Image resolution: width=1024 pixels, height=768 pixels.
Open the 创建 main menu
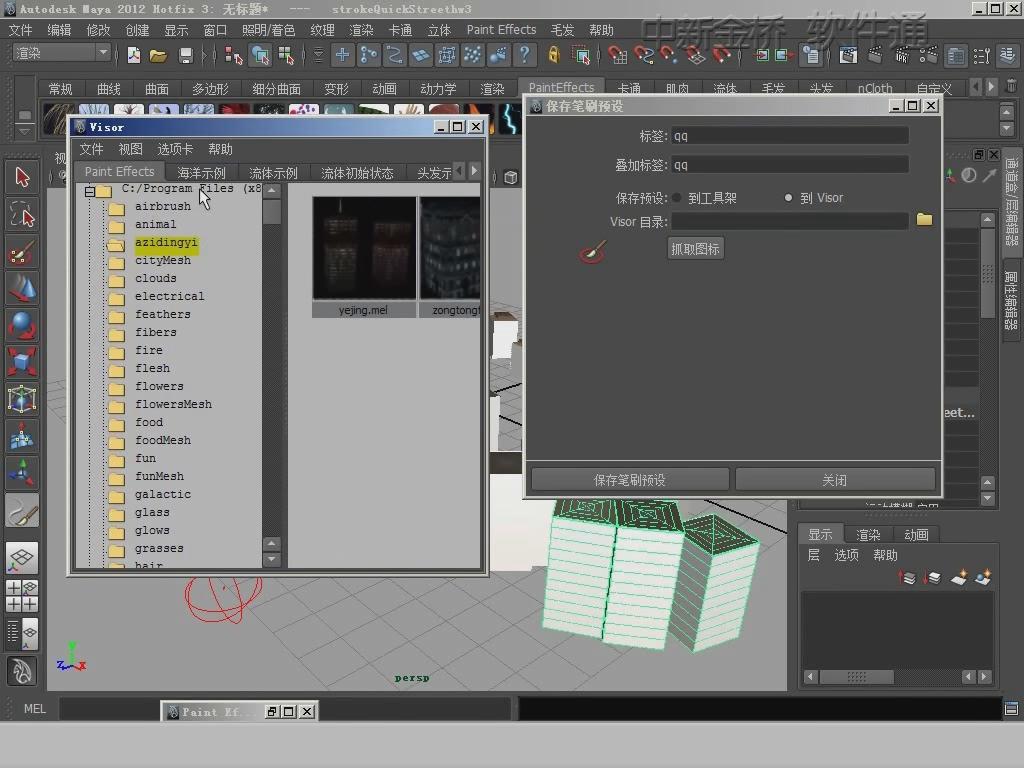pos(137,29)
